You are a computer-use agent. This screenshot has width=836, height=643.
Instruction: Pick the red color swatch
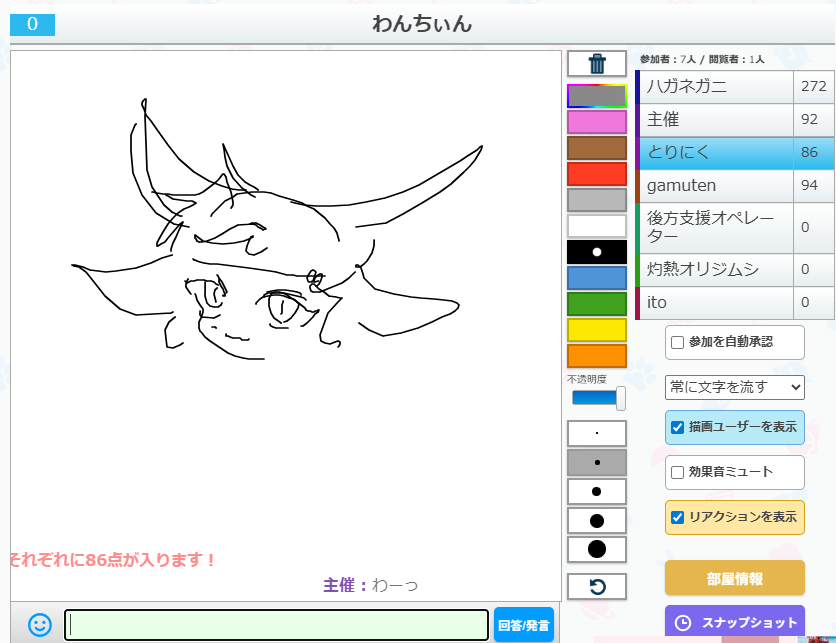click(597, 174)
